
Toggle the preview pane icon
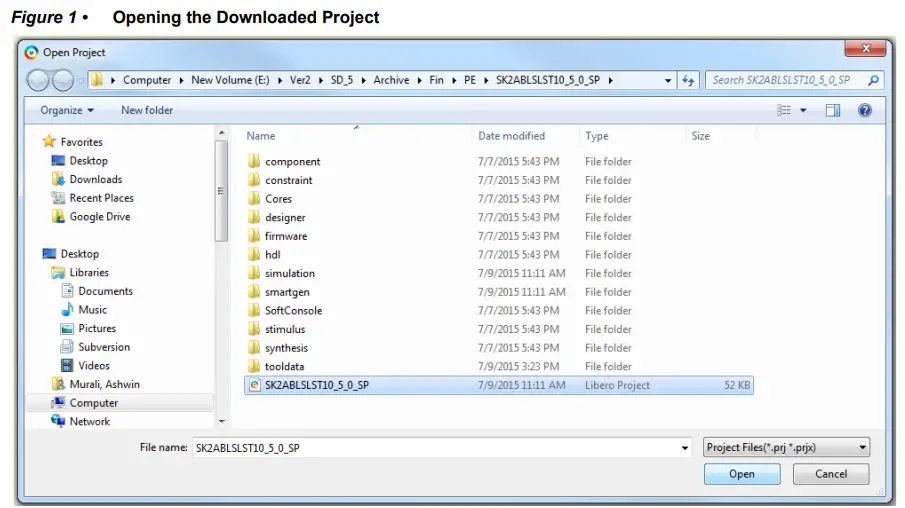[x=833, y=110]
